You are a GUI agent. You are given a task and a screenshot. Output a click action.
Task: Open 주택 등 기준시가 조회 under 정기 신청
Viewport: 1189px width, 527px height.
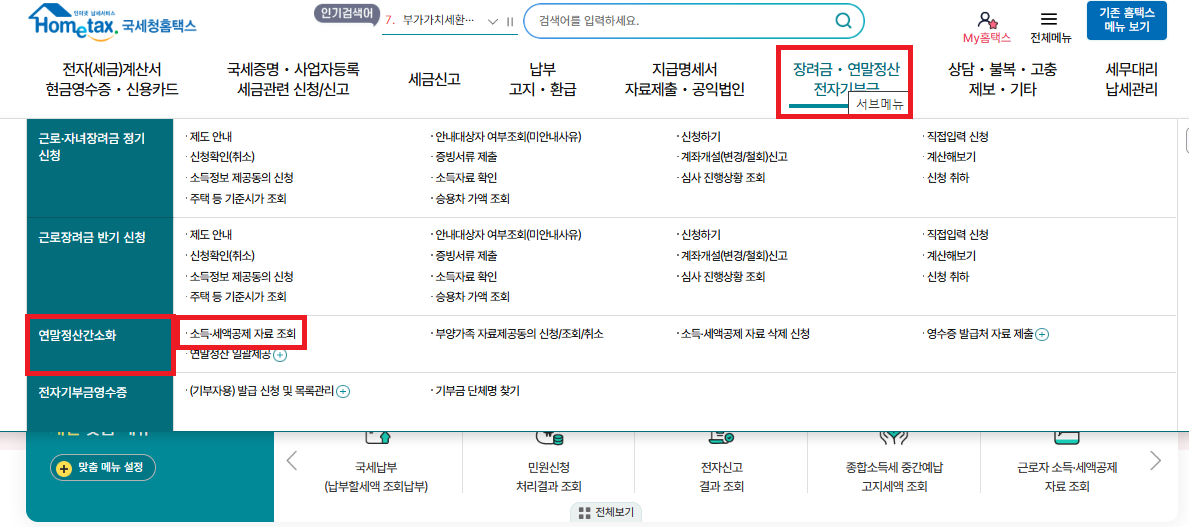pos(237,199)
